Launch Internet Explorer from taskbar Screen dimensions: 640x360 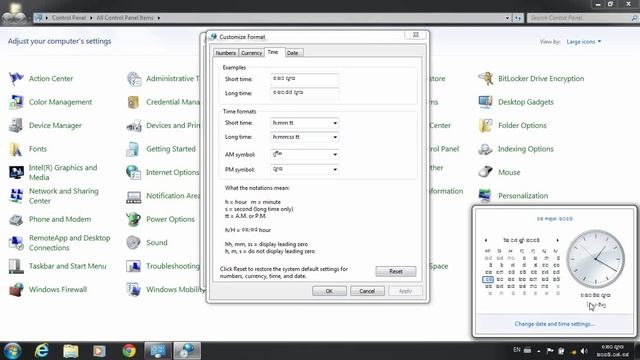pyautogui.click(x=41, y=351)
